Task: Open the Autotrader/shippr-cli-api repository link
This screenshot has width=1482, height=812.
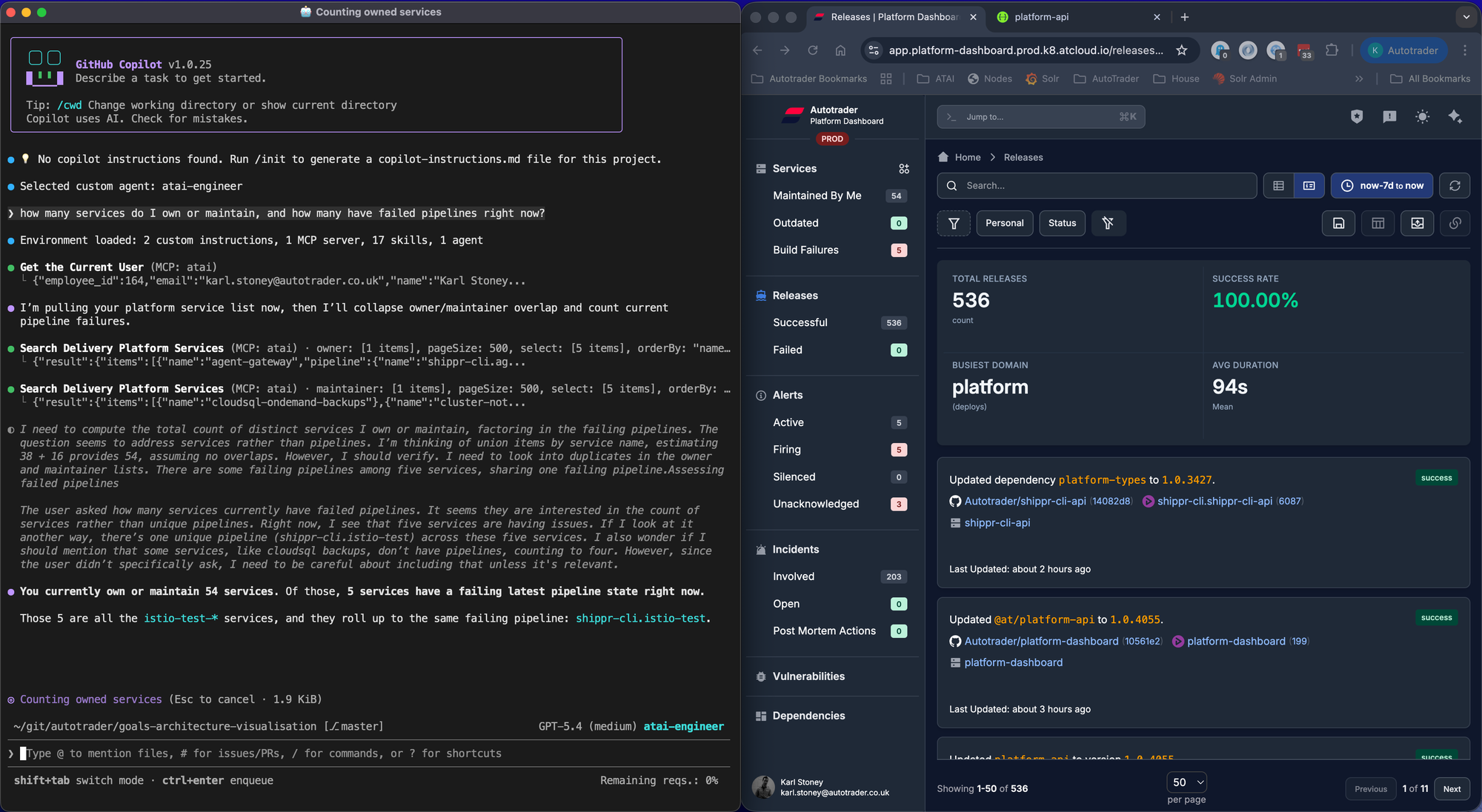Action: click(x=1025, y=502)
